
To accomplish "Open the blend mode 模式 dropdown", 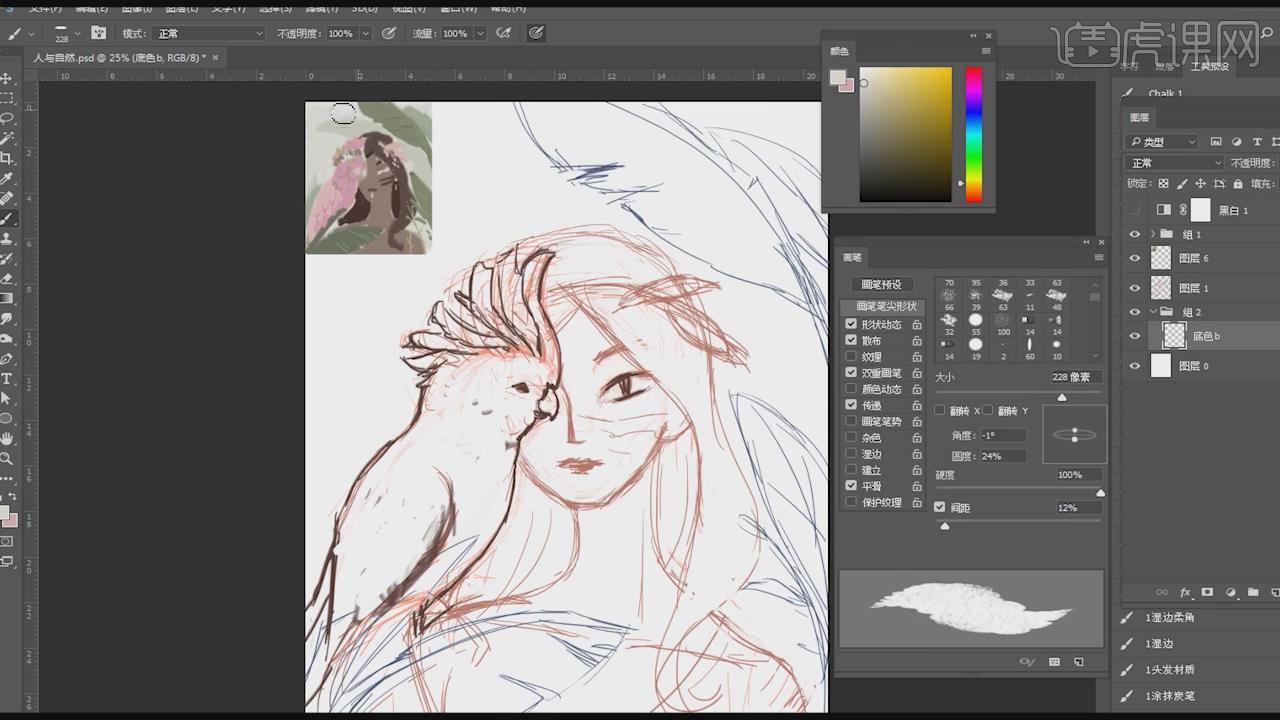I will [x=210, y=33].
